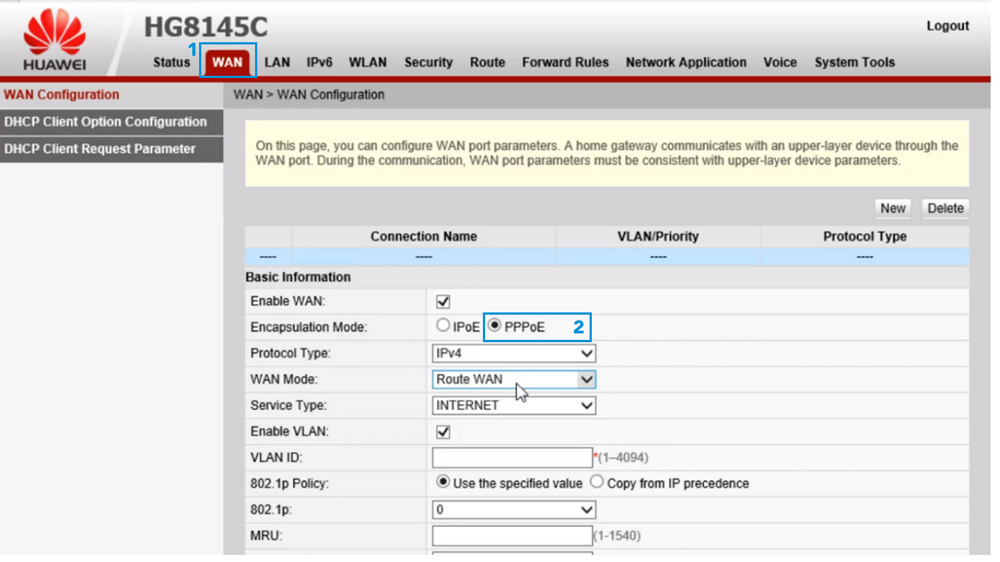Click the Delete button
The width and height of the screenshot is (1000, 562).
coord(946,209)
